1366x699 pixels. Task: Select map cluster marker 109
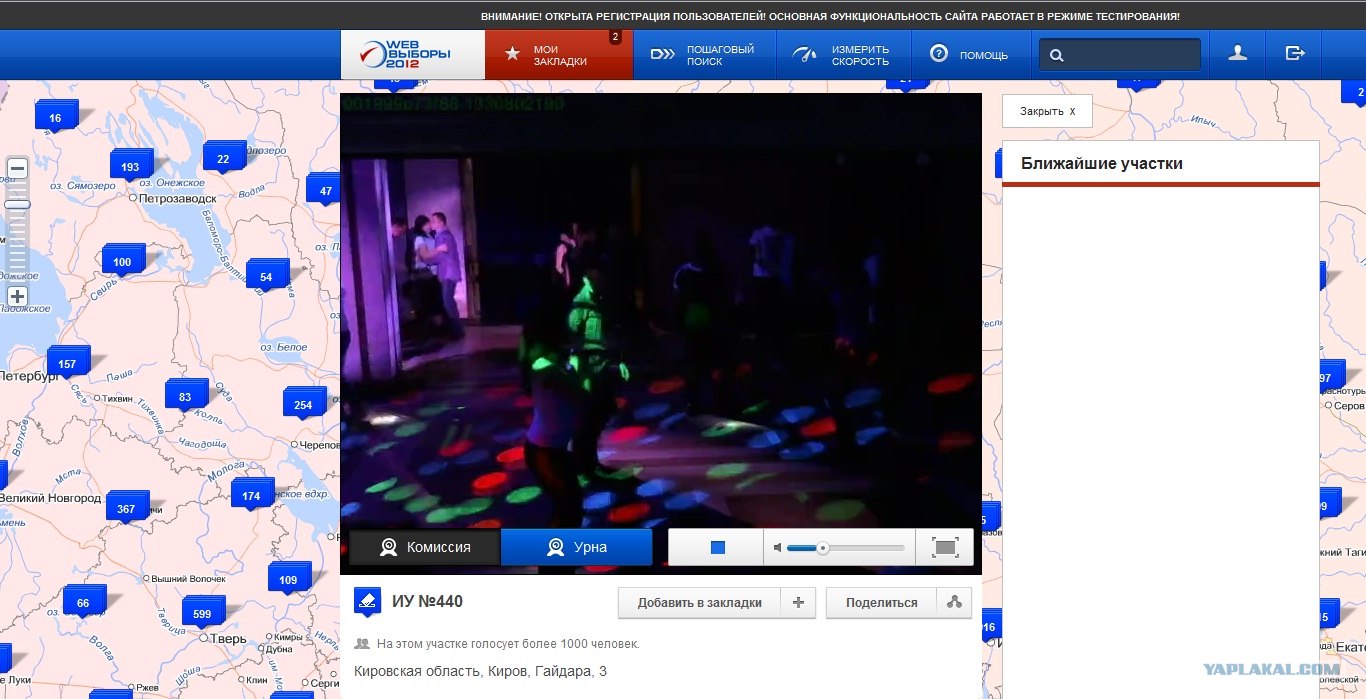(288, 579)
